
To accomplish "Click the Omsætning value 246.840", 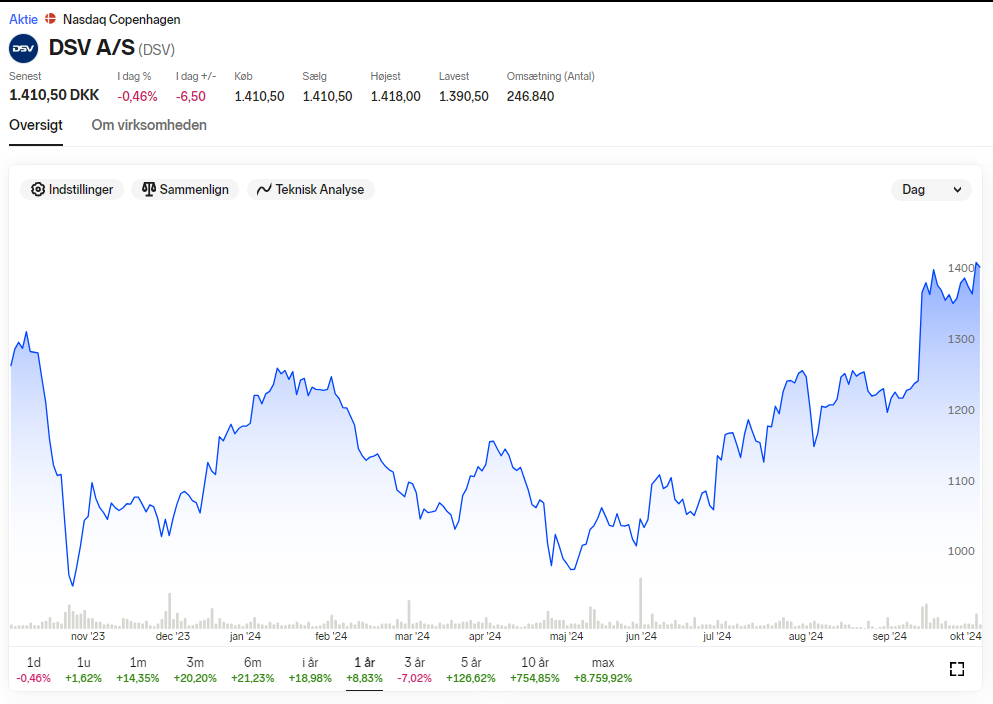I will click(x=530, y=96).
